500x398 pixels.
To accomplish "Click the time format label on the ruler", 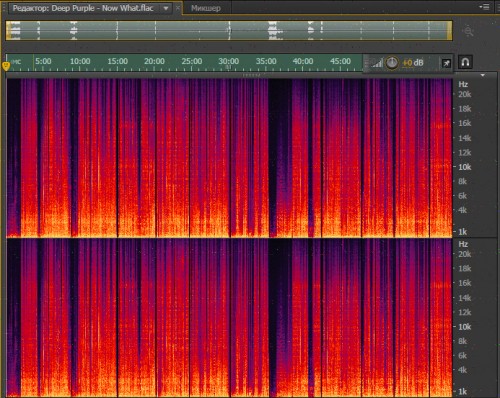I will click(x=16, y=62).
